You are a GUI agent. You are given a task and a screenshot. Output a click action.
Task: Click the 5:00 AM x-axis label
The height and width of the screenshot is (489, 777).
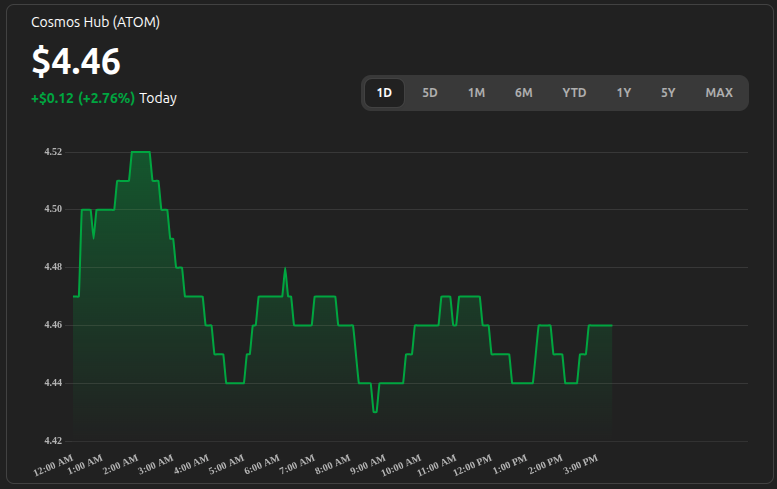[x=226, y=464]
